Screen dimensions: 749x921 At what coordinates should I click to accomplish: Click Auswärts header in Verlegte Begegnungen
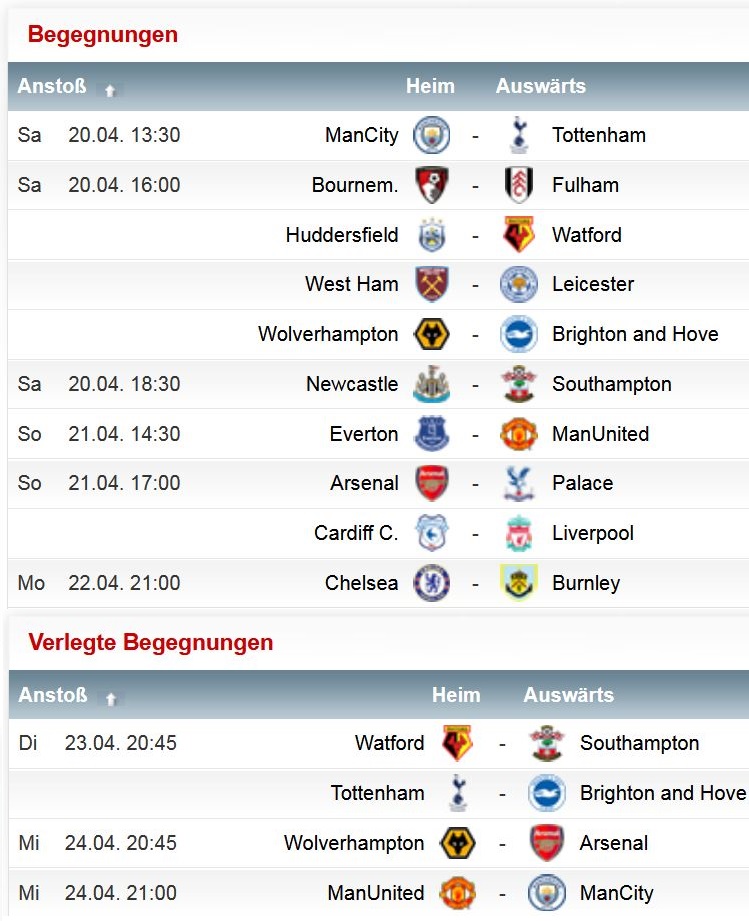pyautogui.click(x=568, y=695)
